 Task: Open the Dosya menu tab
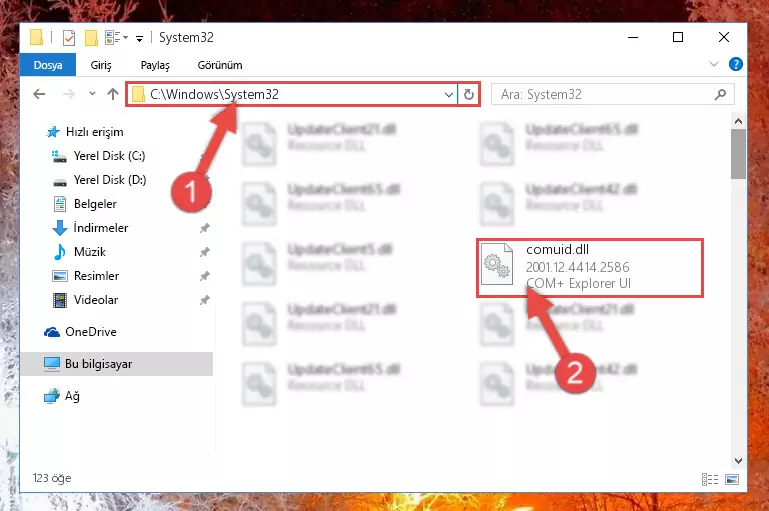[48, 65]
